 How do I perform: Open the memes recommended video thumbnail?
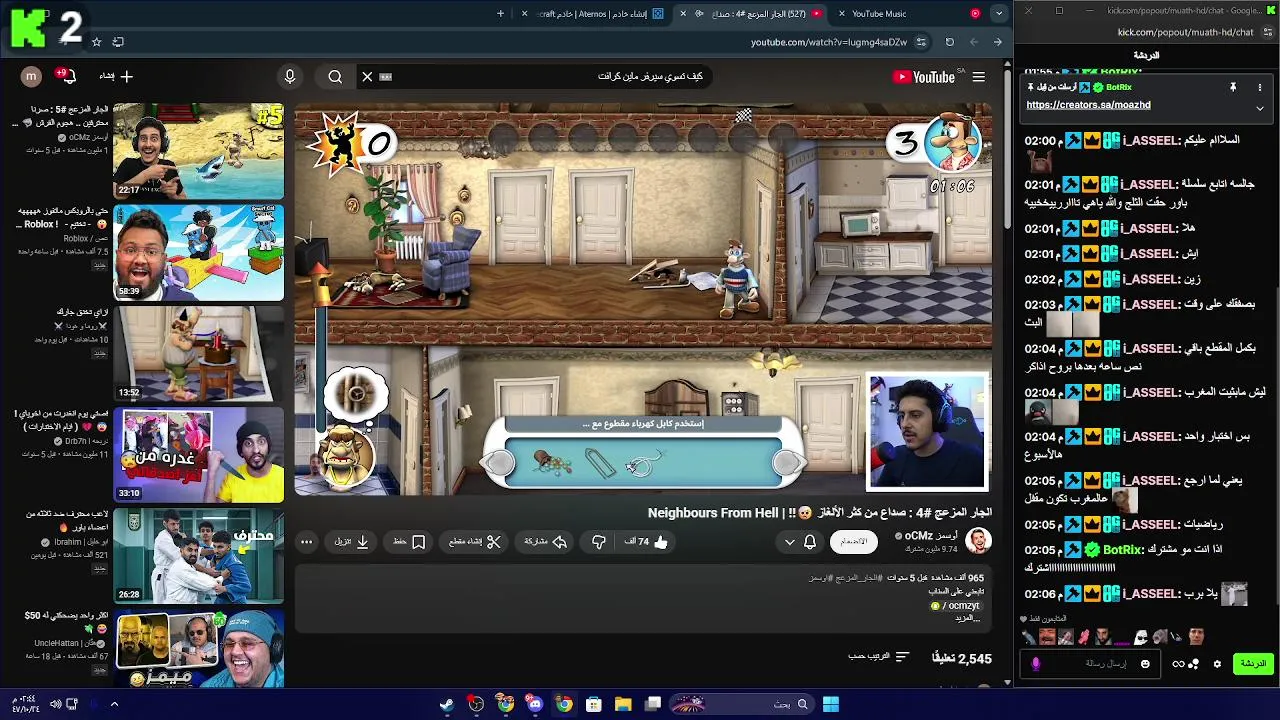pyautogui.click(x=198, y=648)
